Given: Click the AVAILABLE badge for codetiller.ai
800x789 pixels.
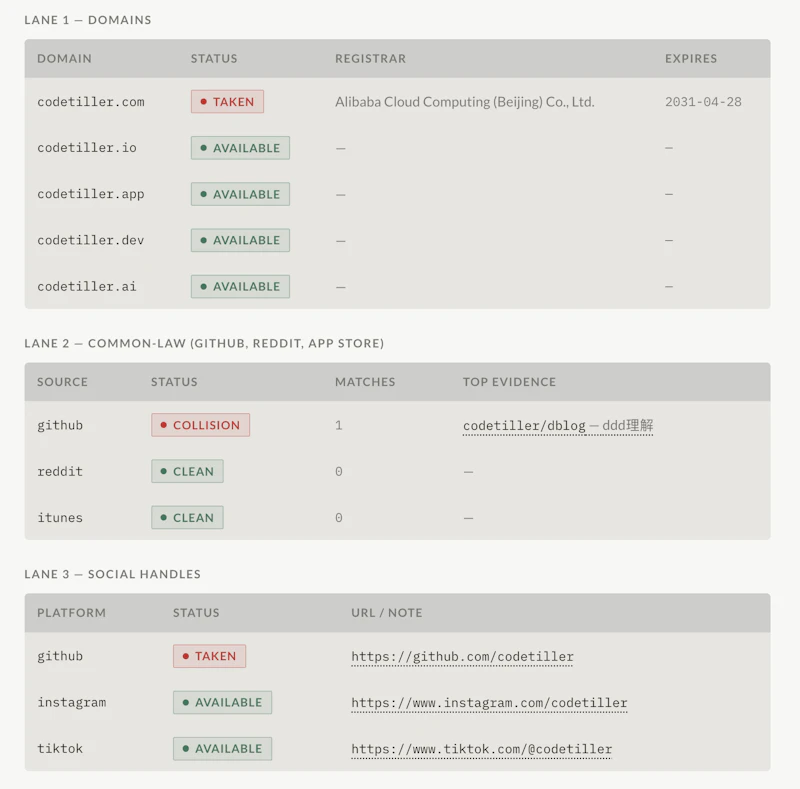Looking at the screenshot, I should (240, 286).
